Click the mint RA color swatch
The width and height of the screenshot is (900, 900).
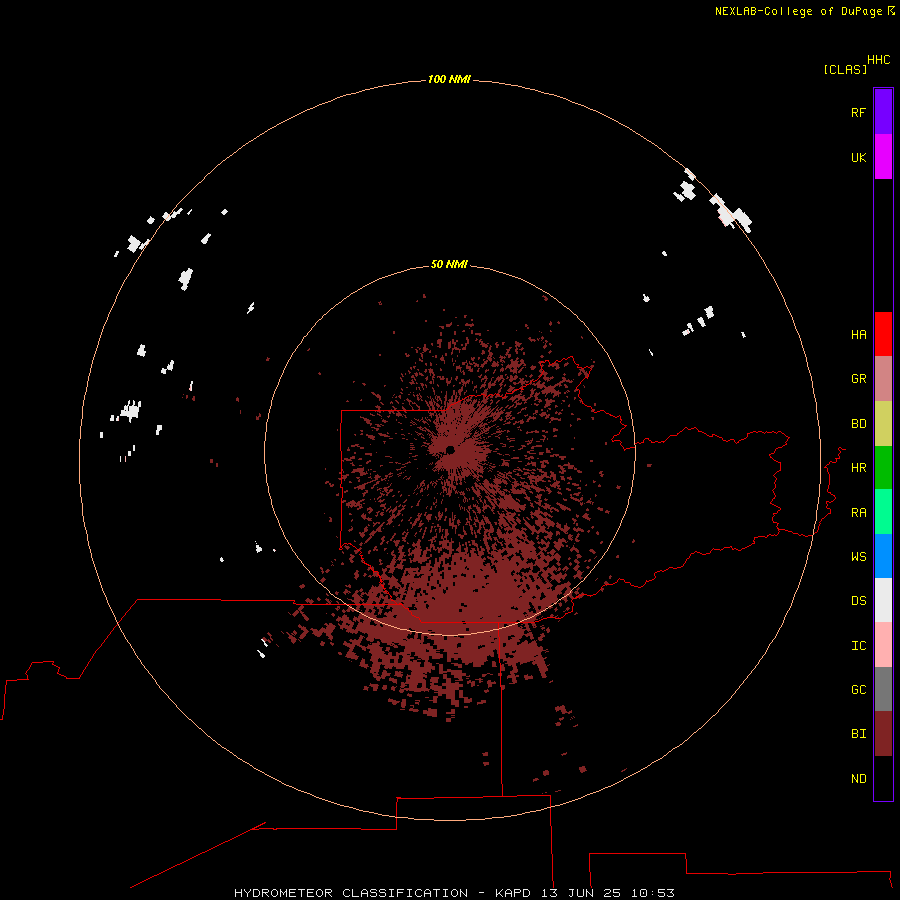883,512
